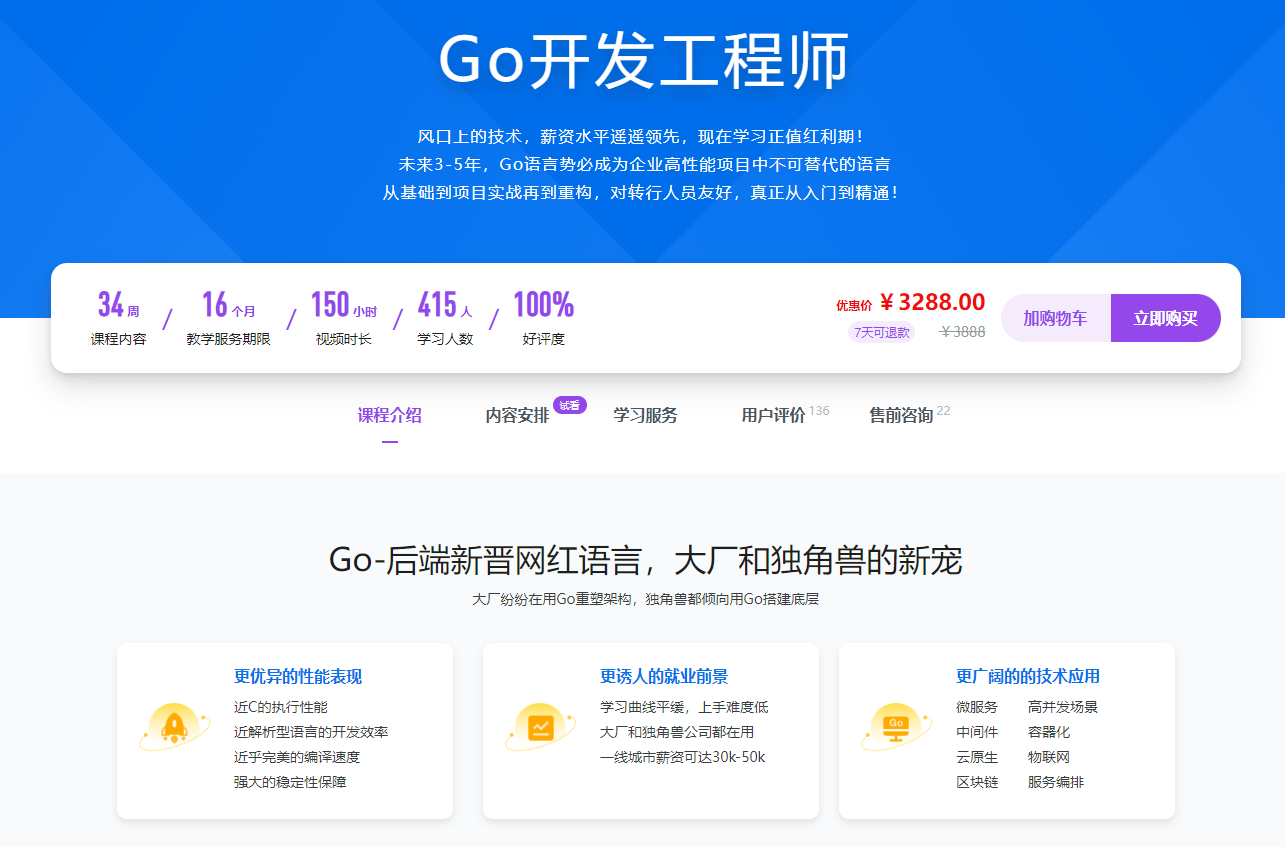1285x847 pixels.
Task: Add course with 加购物车 button
Action: 1055,318
